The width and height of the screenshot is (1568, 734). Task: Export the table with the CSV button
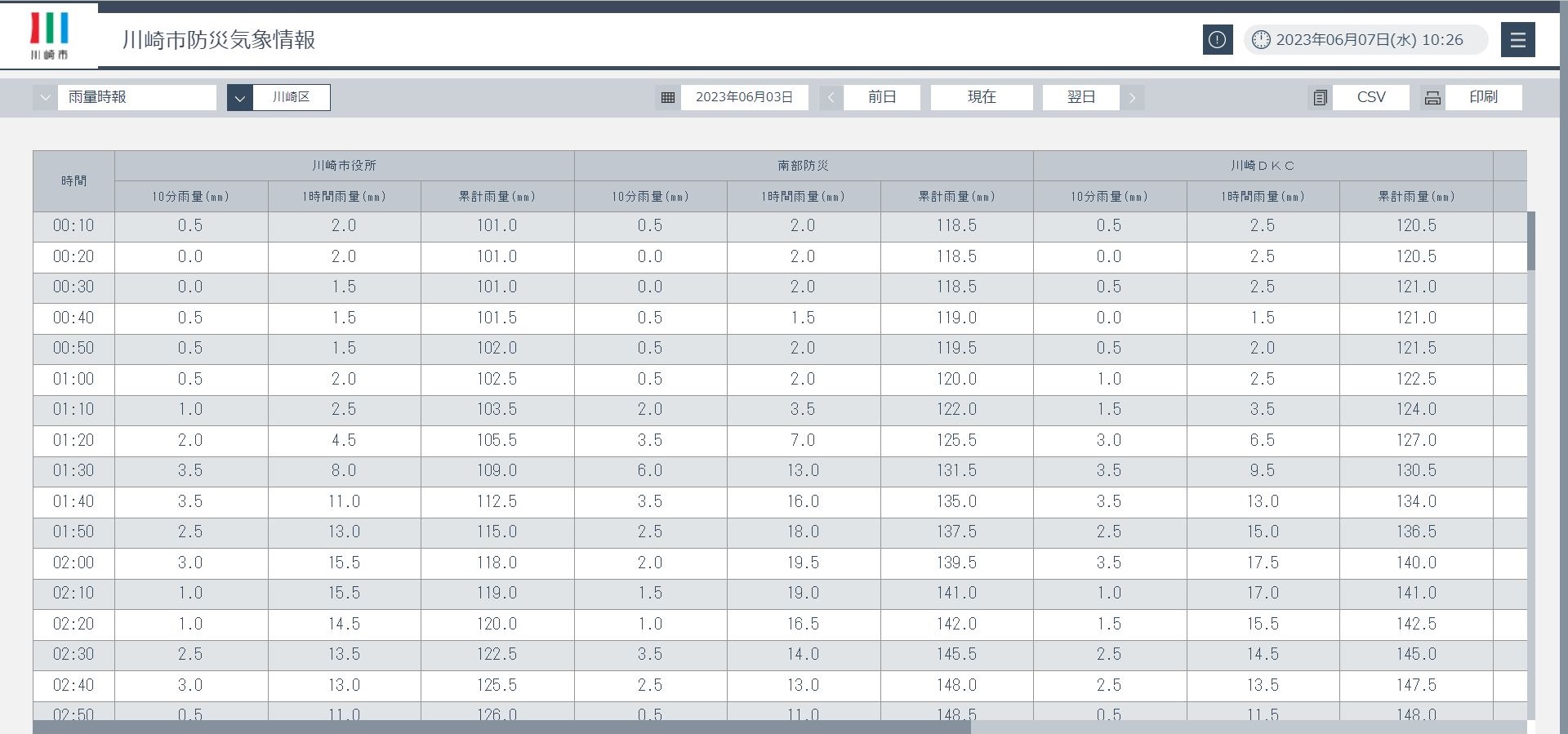click(1371, 97)
